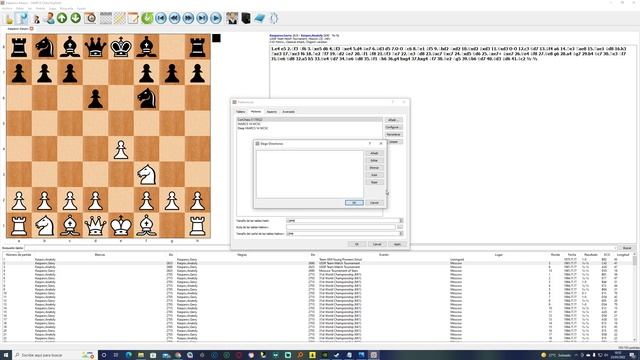This screenshot has width=640, height=360.
Task: Jump to game end with last-move button
Action: (202, 18)
